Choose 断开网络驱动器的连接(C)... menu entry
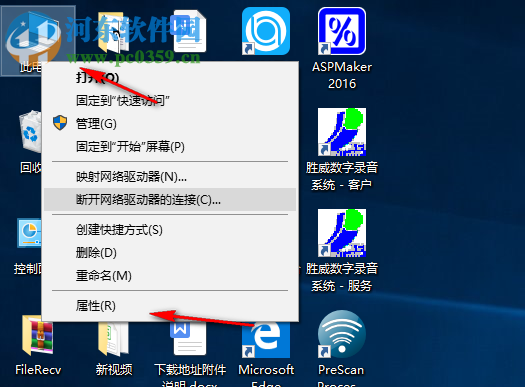Viewport: 525px width, 387px height. [170, 200]
